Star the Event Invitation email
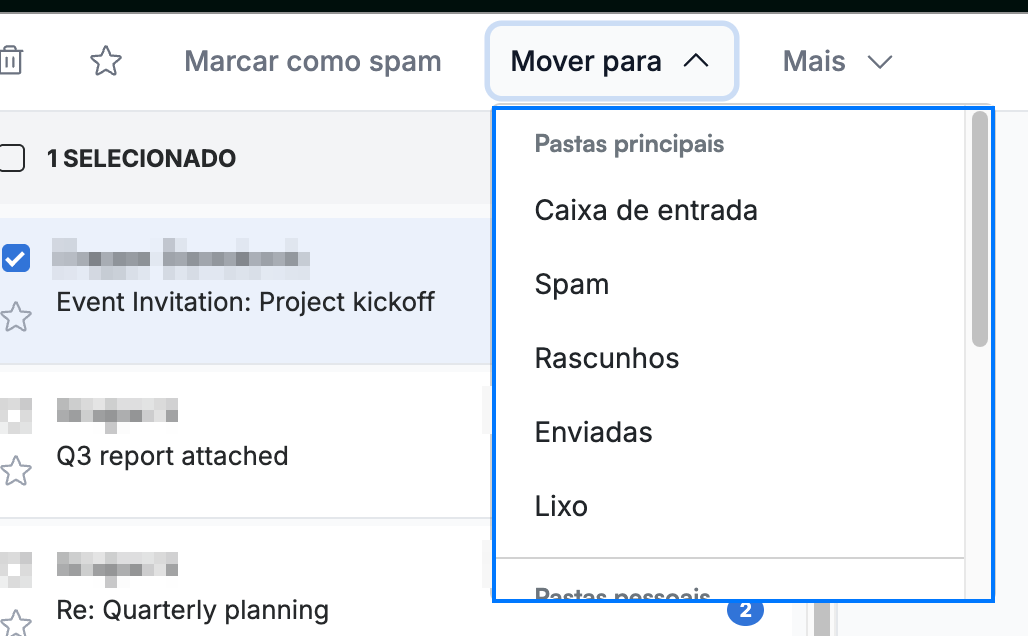The width and height of the screenshot is (1028, 636). 15,317
